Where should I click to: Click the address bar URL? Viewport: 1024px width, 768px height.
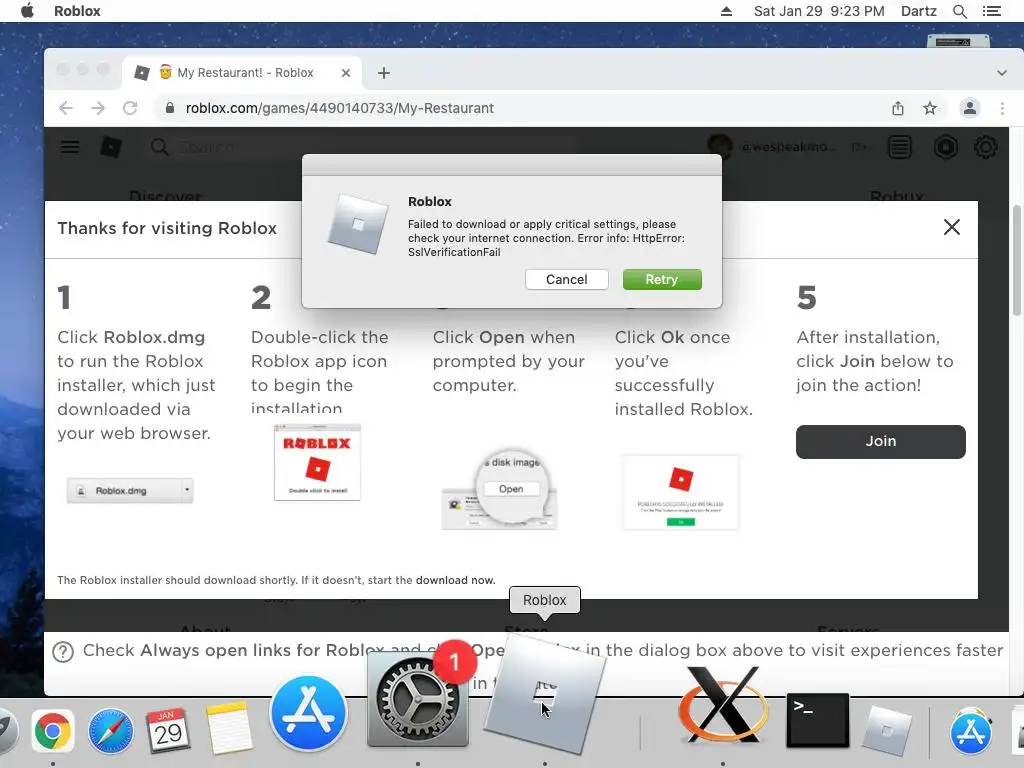[x=340, y=108]
